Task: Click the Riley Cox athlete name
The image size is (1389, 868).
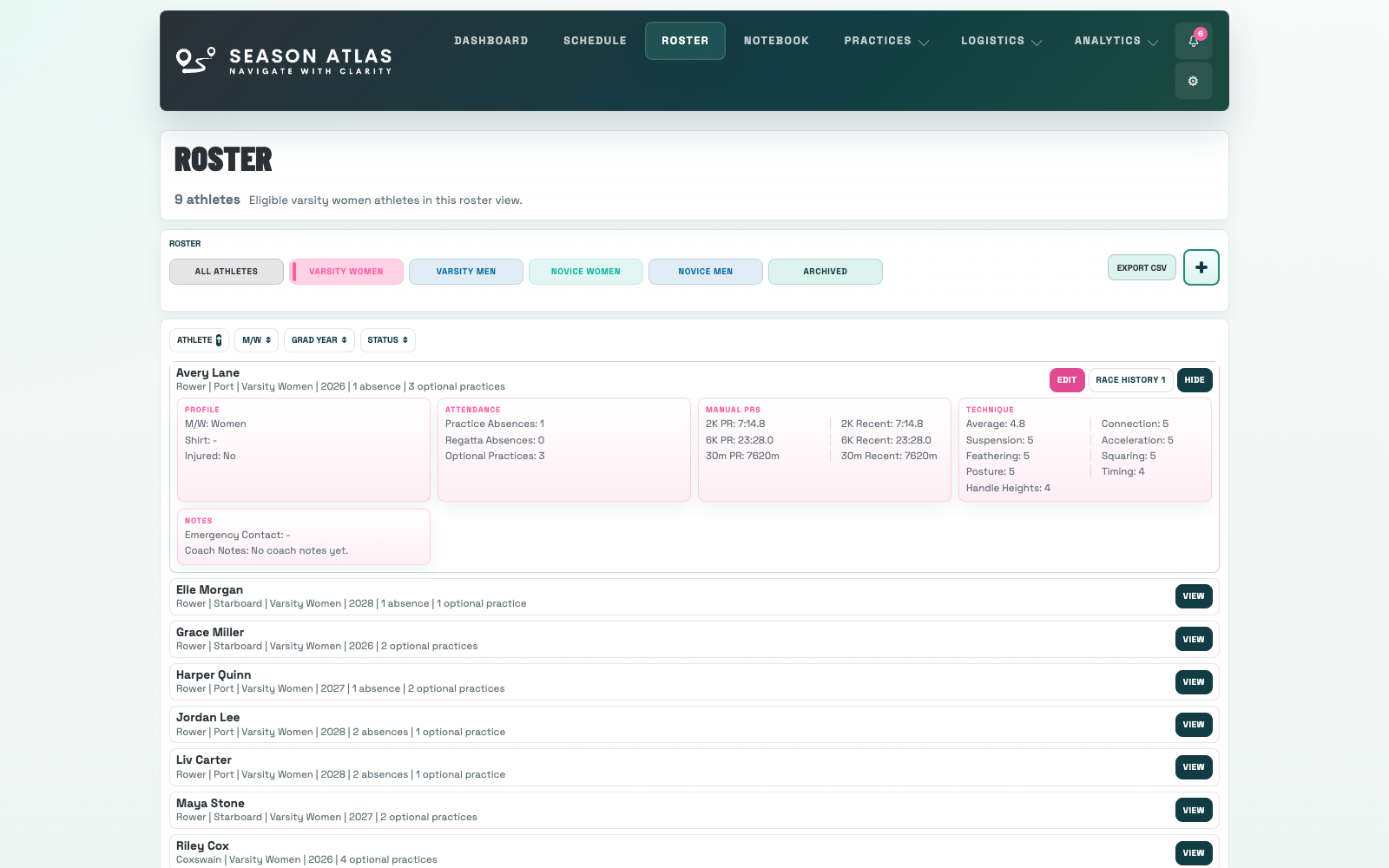Action: coord(202,846)
